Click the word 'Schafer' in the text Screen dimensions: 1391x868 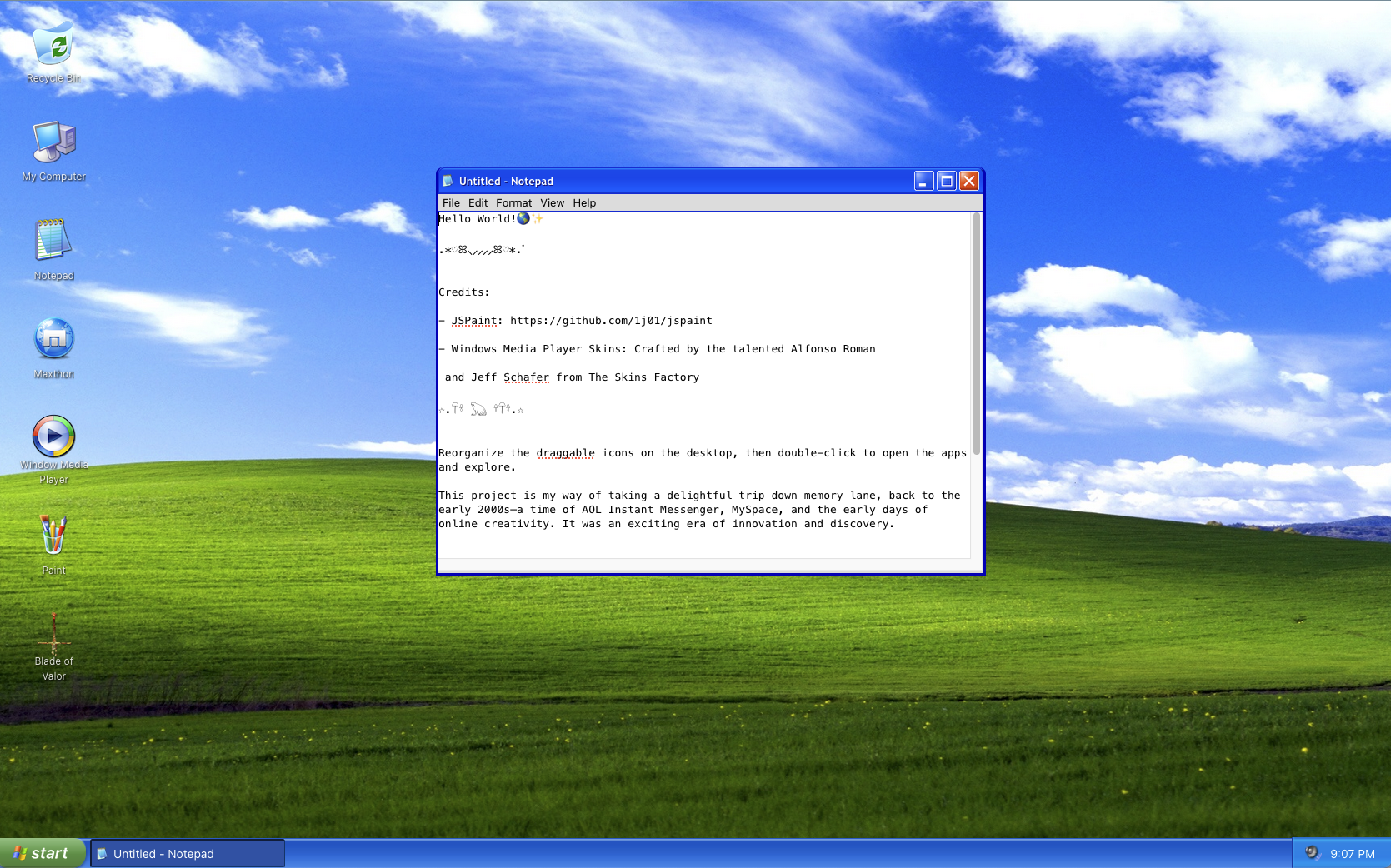[526, 377]
